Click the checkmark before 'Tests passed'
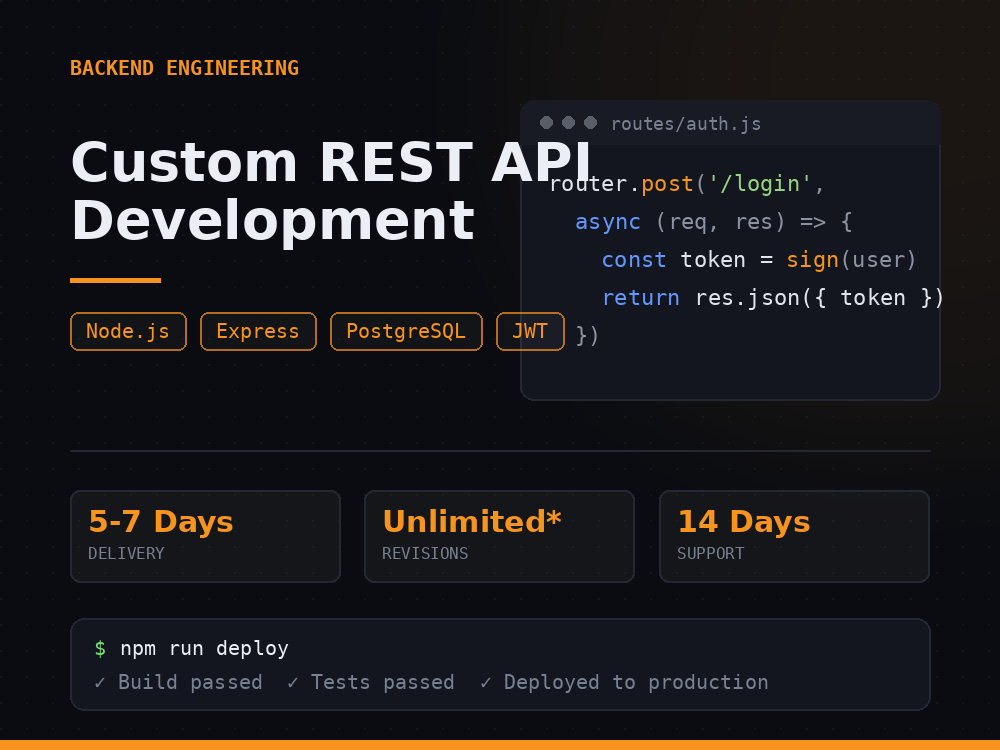The image size is (1000, 750). point(292,683)
